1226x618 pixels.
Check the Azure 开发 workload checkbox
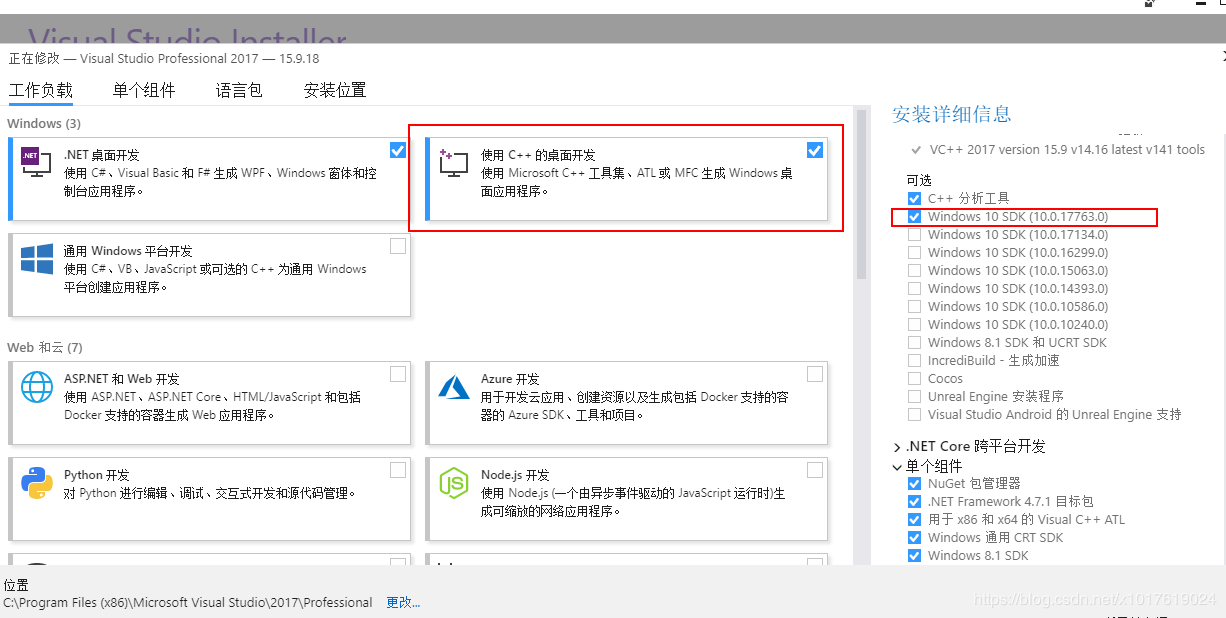(815, 374)
